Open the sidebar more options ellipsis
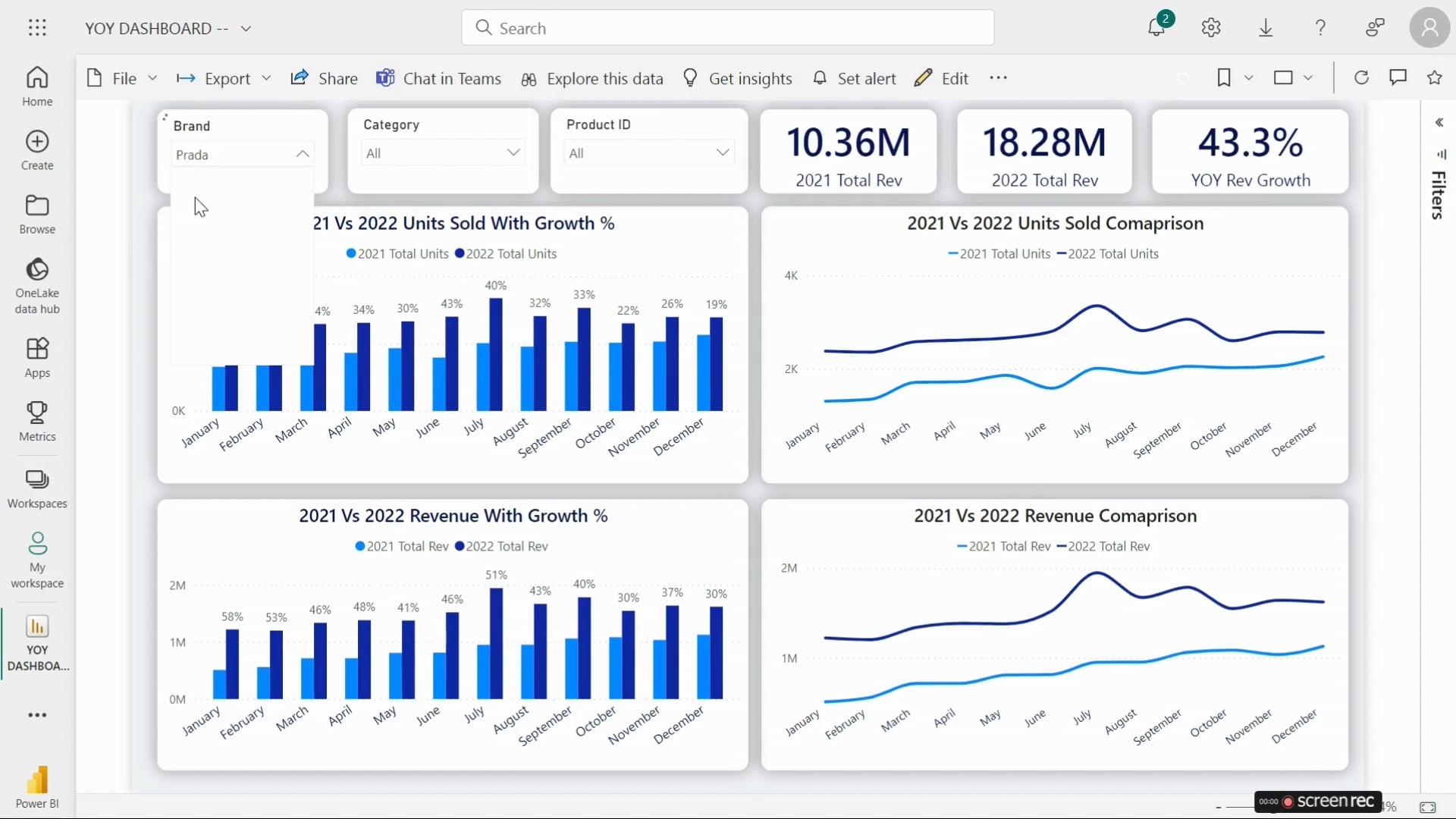 click(x=37, y=715)
